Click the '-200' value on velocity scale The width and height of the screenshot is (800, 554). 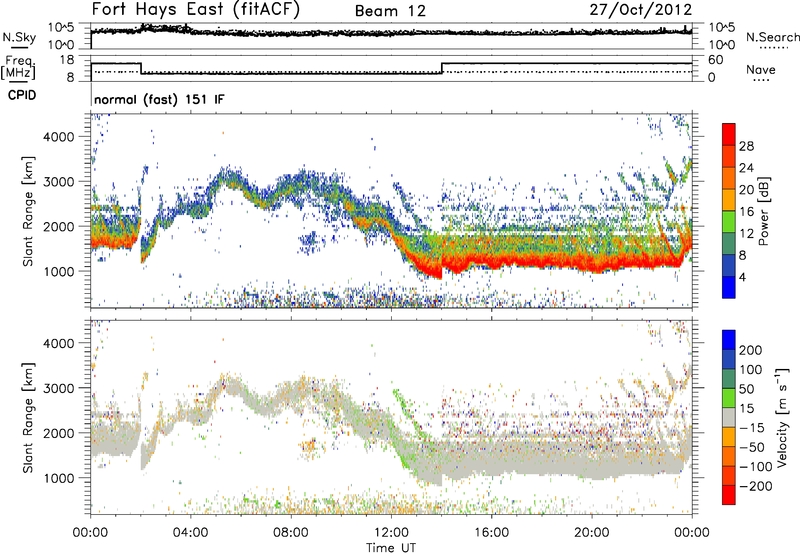756,486
